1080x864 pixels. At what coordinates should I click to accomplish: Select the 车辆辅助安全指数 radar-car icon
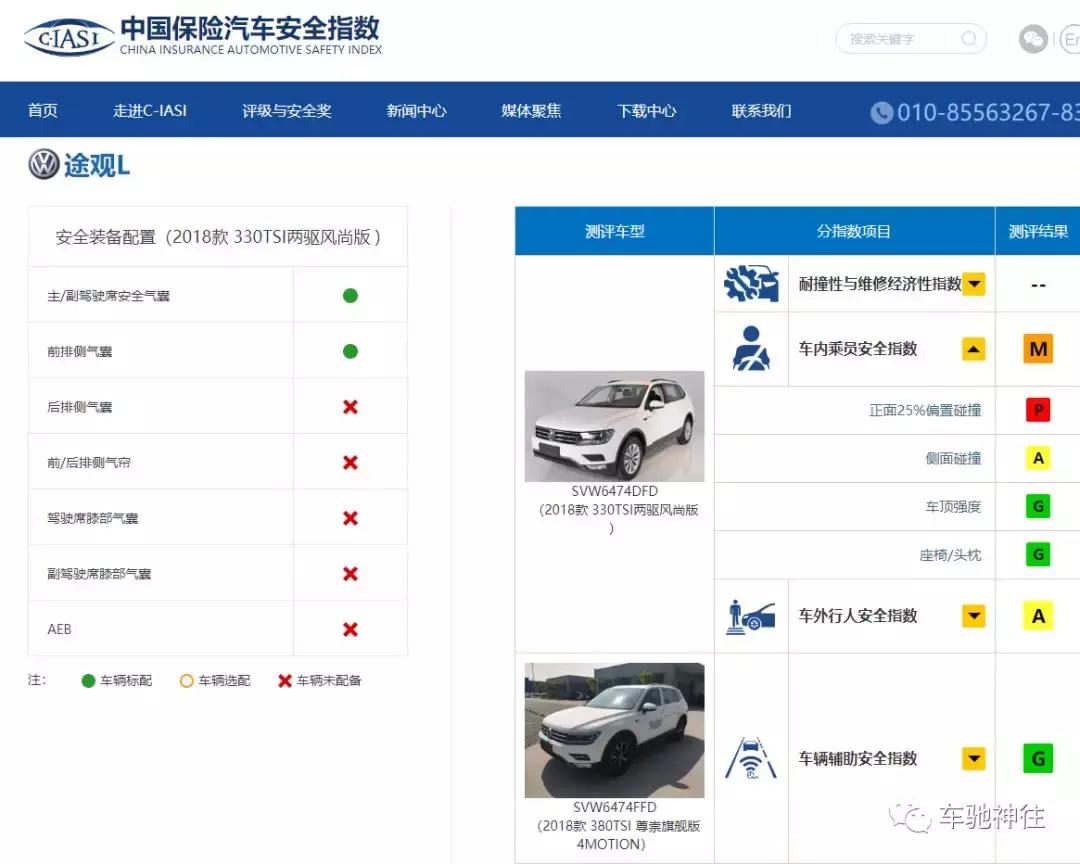751,758
